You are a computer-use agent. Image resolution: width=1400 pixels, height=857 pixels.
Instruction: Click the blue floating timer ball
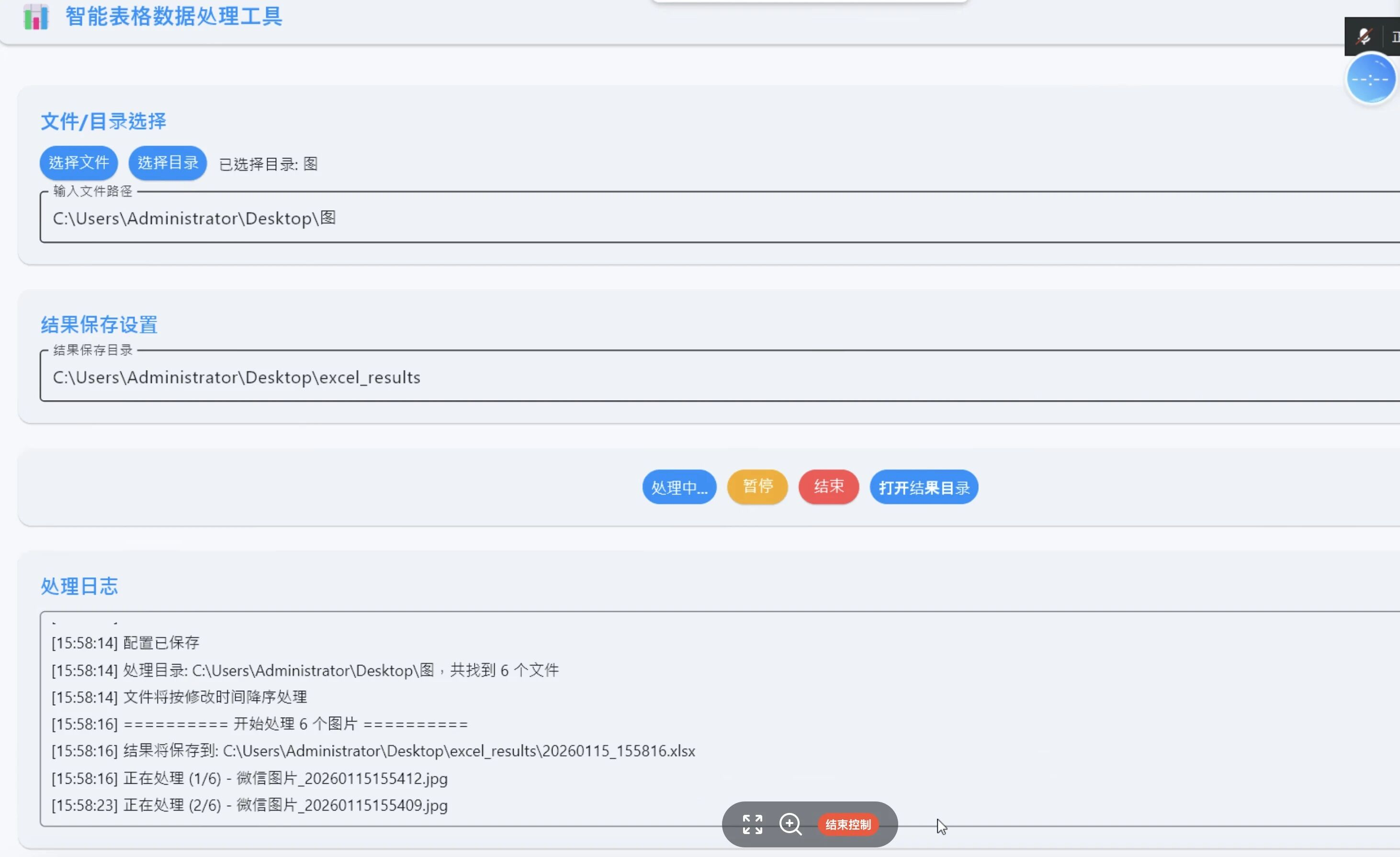[x=1370, y=79]
